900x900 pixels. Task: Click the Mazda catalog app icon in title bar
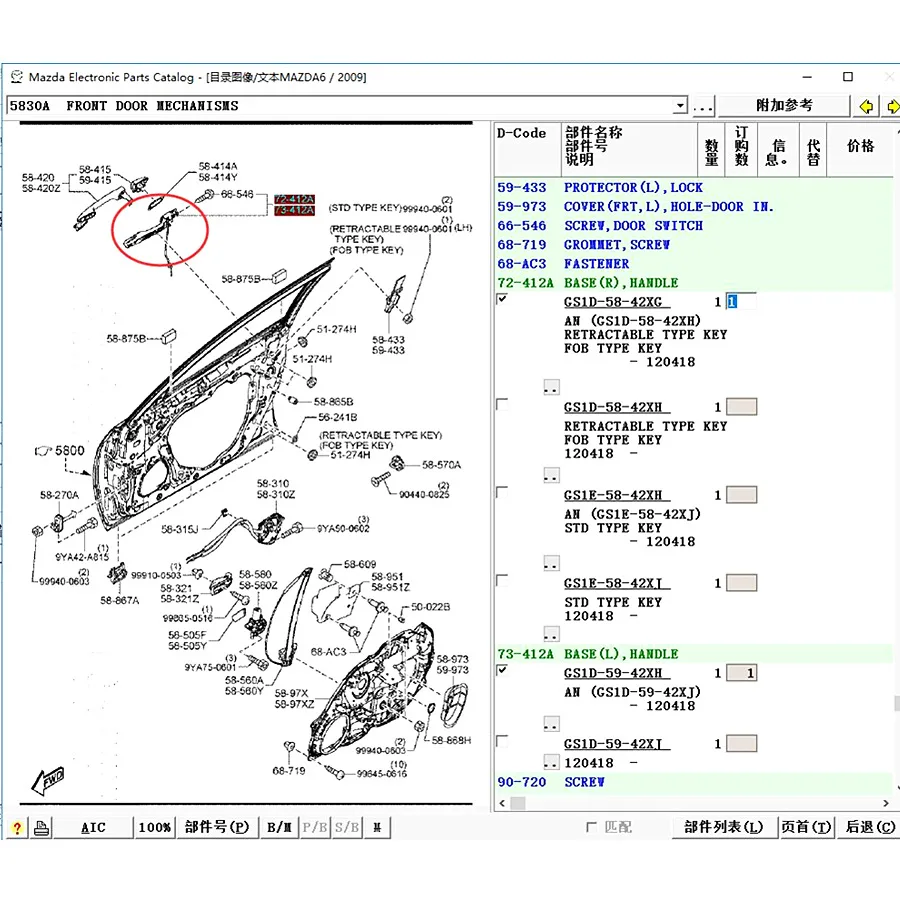pos(17,76)
